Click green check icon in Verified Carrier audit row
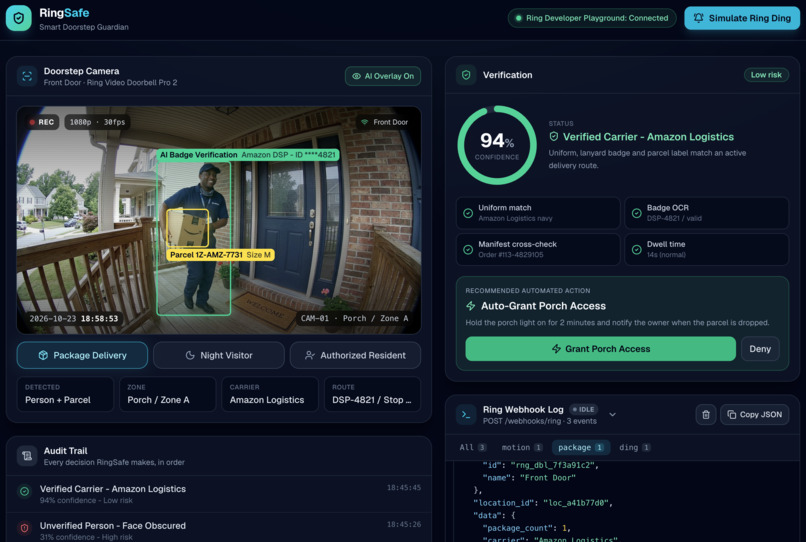This screenshot has width=806, height=542. point(24,491)
